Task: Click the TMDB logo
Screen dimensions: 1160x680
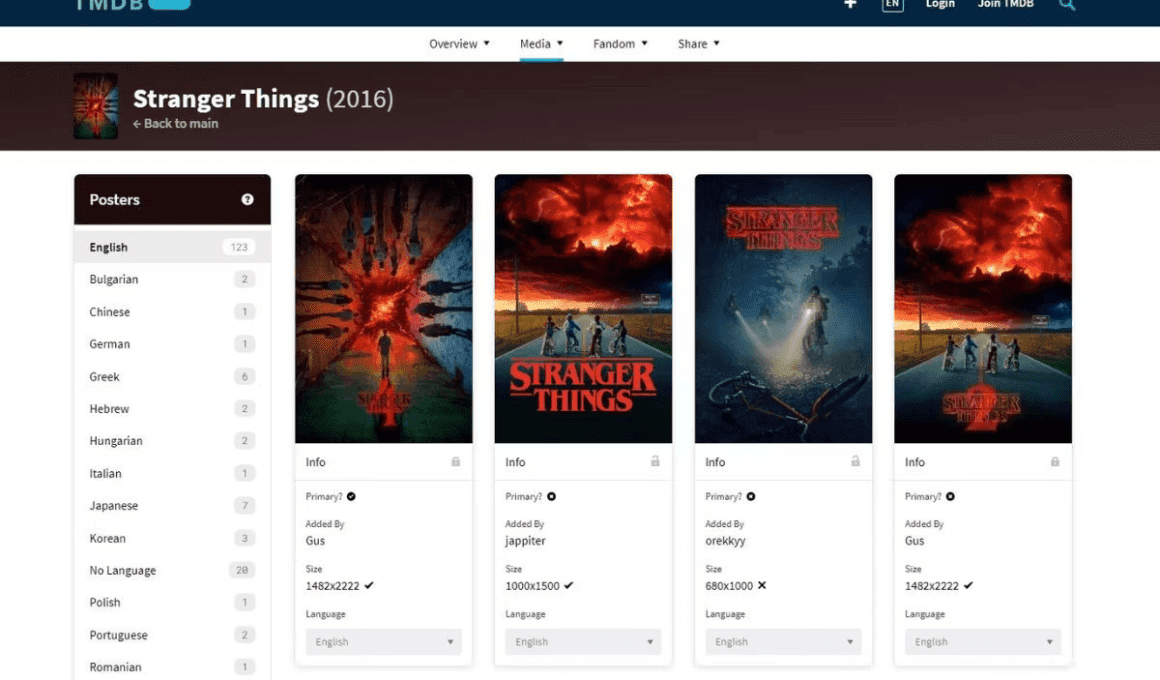Action: coord(133,4)
